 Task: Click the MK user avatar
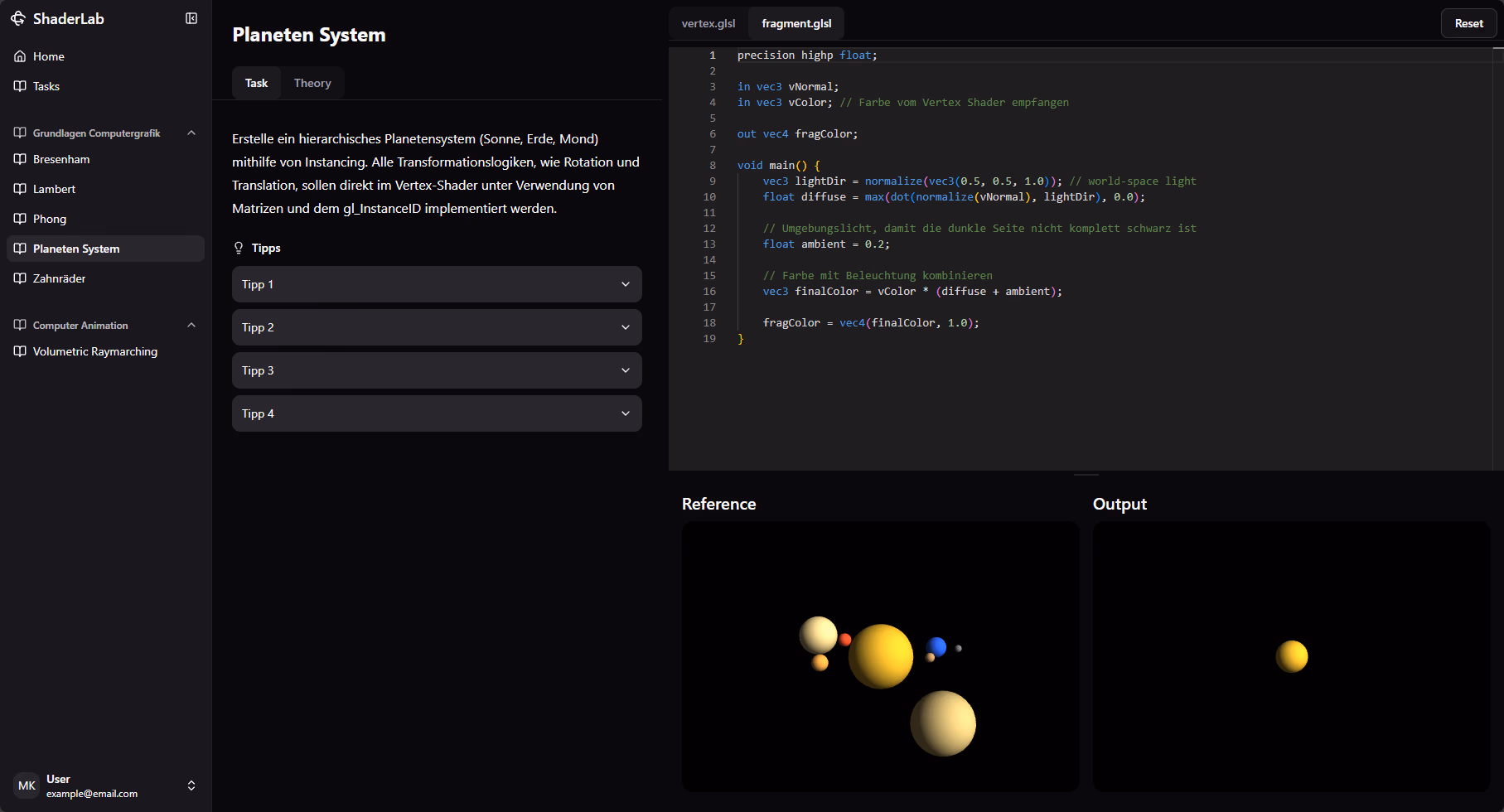pos(27,785)
